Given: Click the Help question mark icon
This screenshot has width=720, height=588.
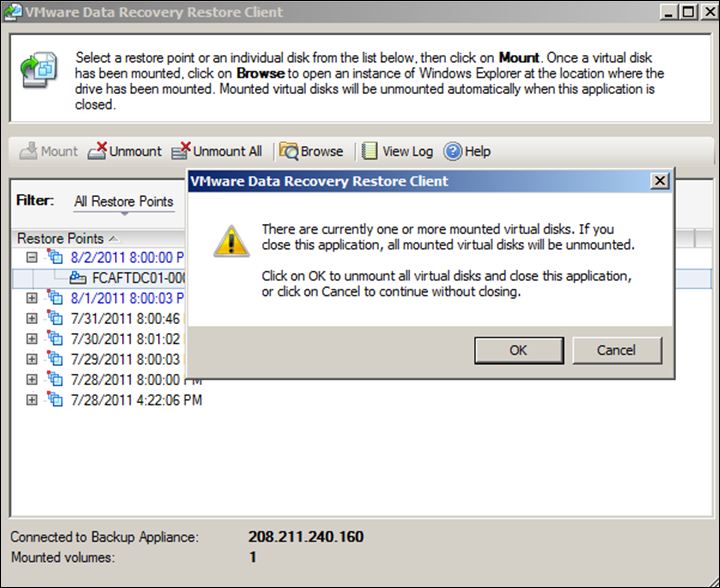Looking at the screenshot, I should tap(453, 152).
